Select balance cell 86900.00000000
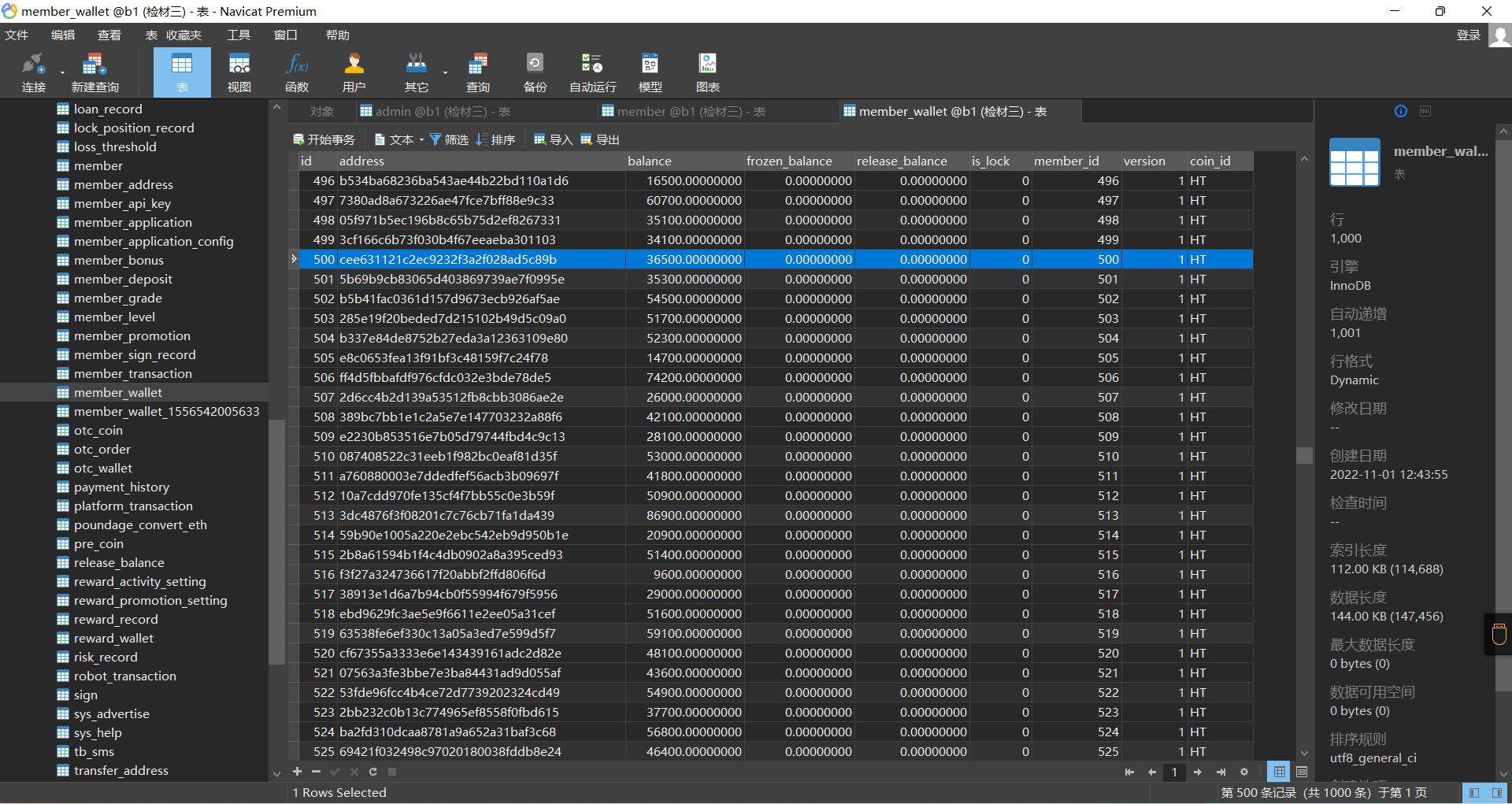The height and width of the screenshot is (804, 1512). click(x=684, y=515)
